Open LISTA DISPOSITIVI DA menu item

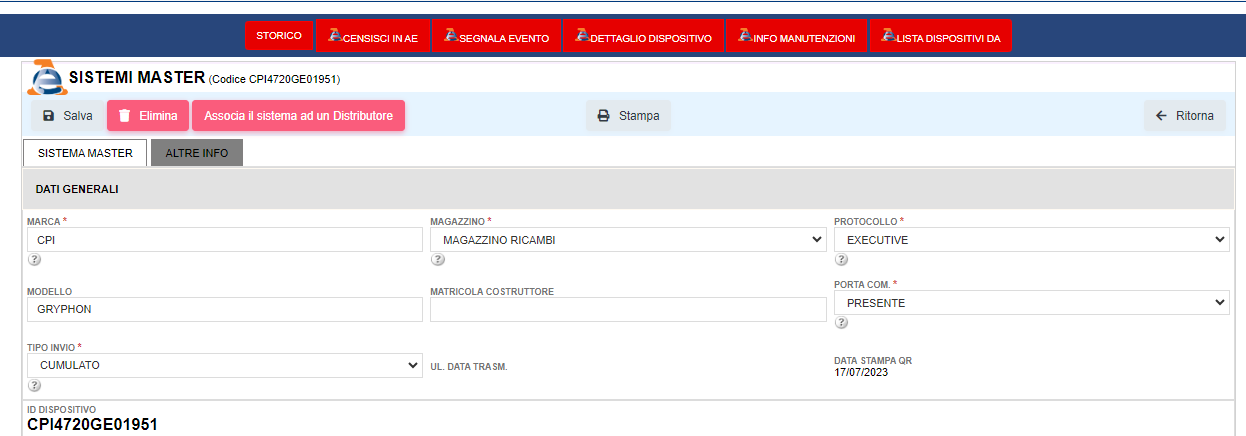tap(940, 36)
